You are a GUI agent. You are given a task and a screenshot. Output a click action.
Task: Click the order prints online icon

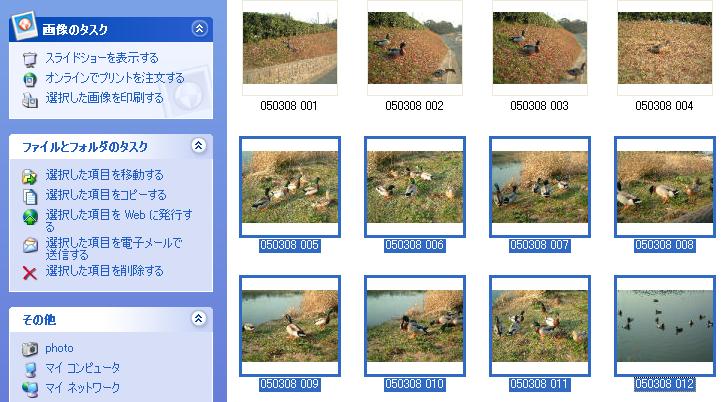pyautogui.click(x=30, y=79)
